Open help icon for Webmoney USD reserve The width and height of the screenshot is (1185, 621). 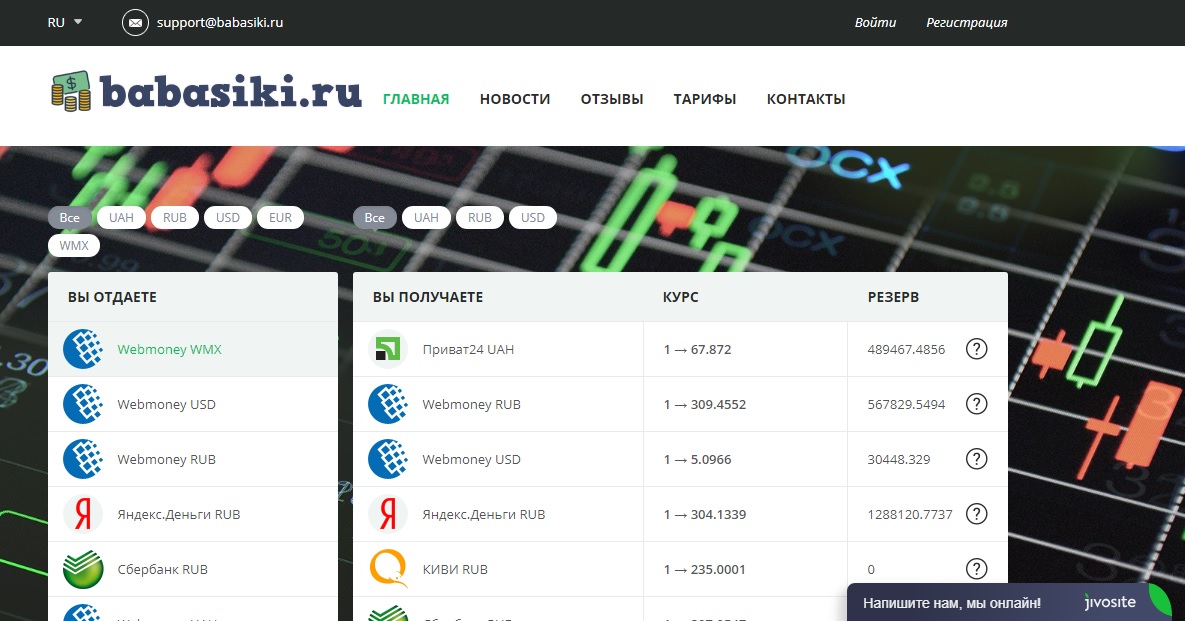[x=976, y=459]
